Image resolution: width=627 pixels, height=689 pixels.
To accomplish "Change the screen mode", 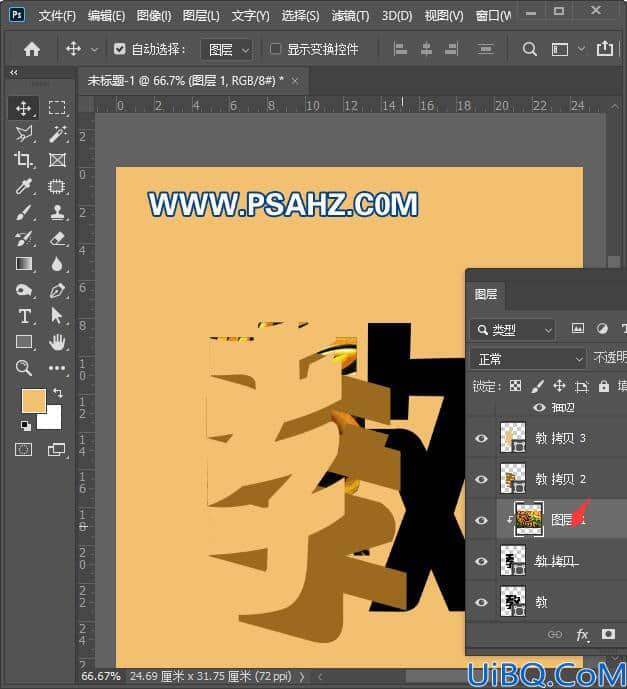I will click(56, 450).
